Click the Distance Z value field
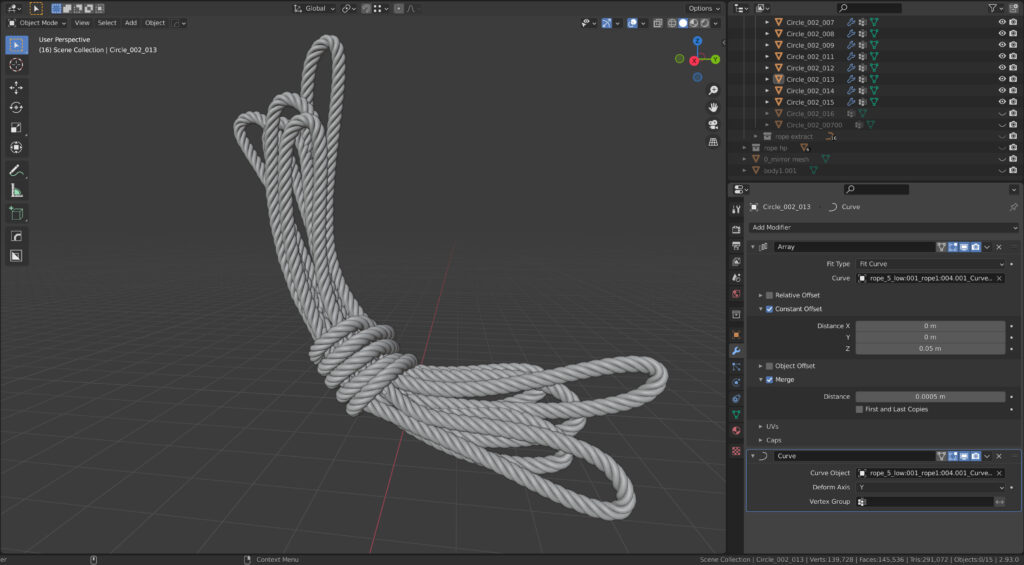Screen dimensions: 1024x565 (930, 348)
